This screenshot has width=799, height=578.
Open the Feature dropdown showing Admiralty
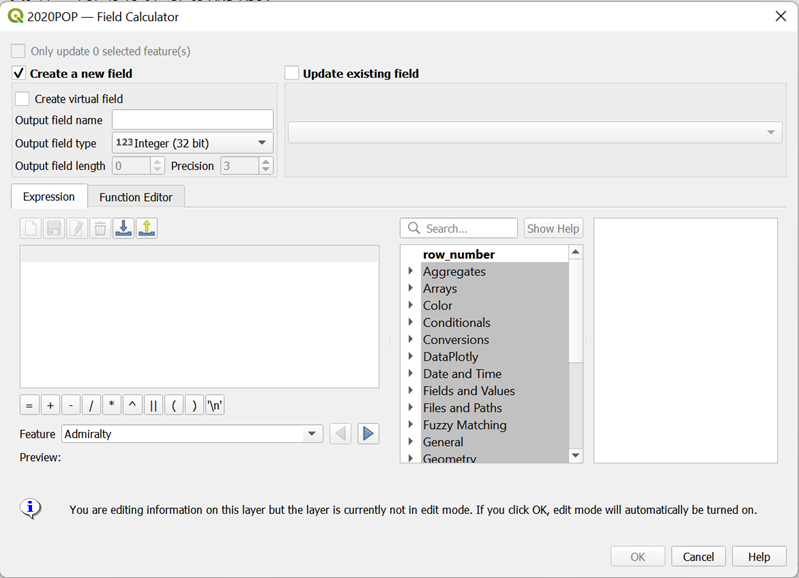click(191, 434)
